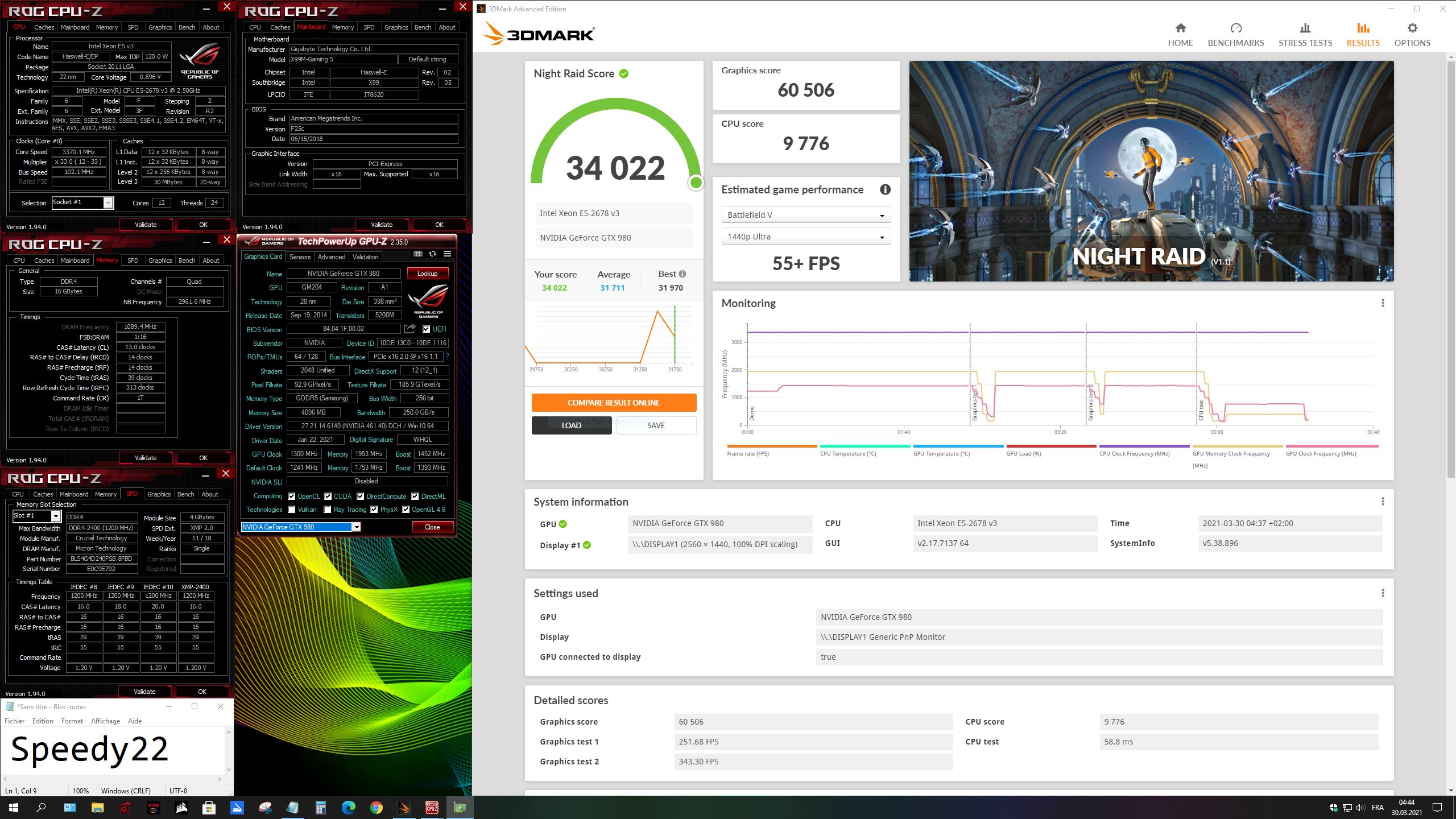Image resolution: width=1456 pixels, height=819 pixels.
Task: Click the Estimated game performance info icon
Action: [885, 189]
